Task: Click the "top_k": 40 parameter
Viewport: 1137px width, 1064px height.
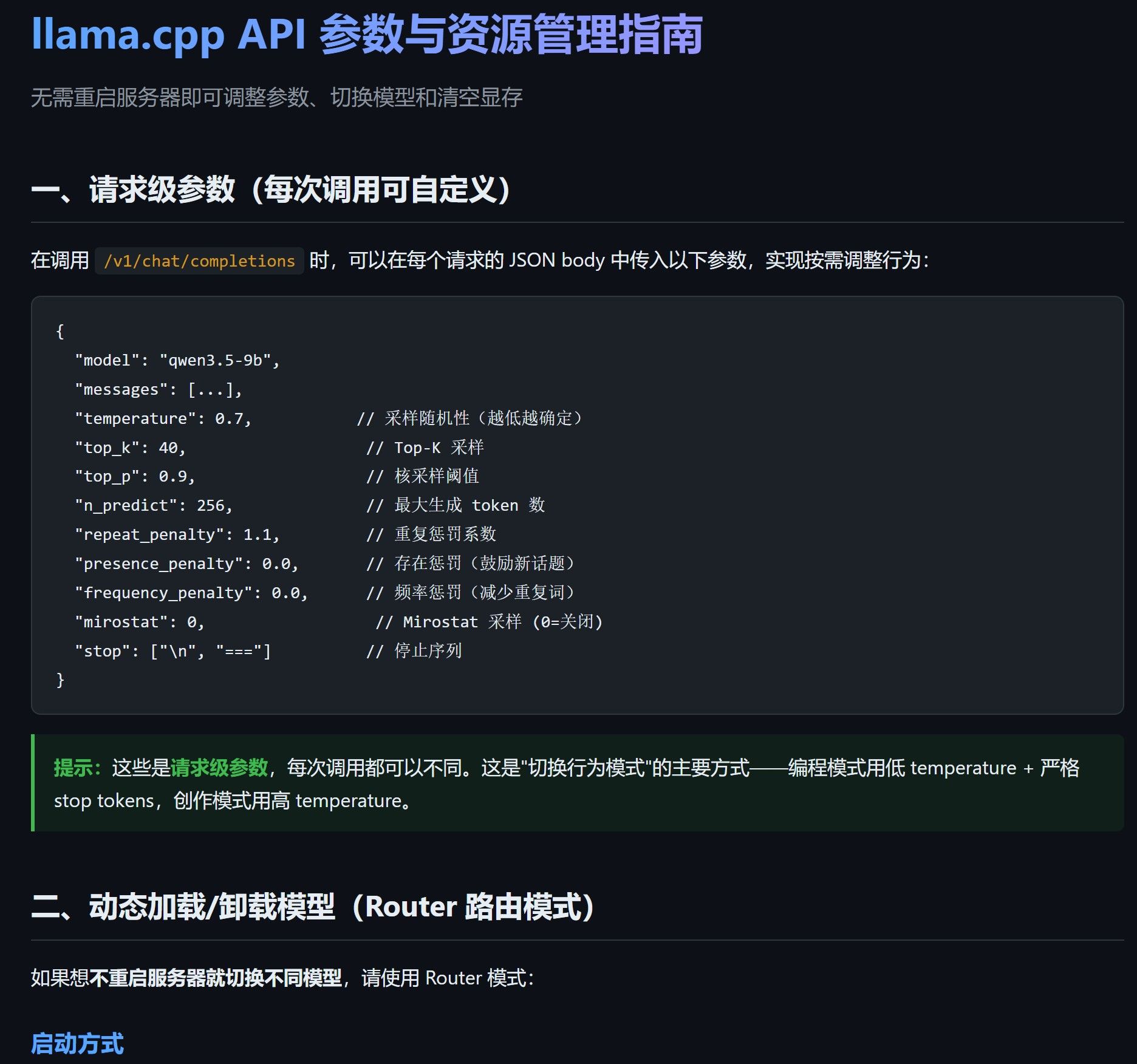Action: (130, 448)
